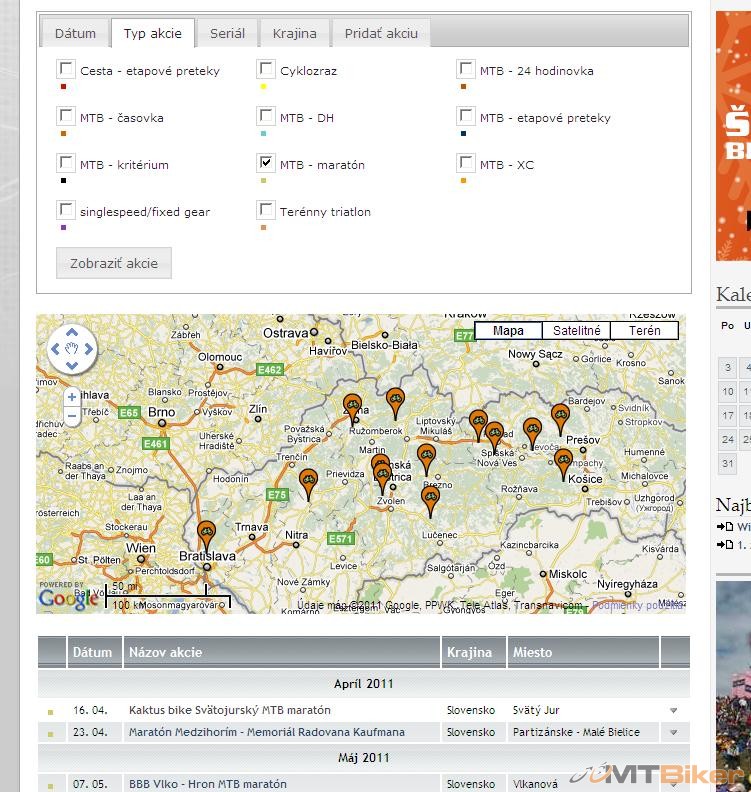Click the map marker near Trenčín

(x=309, y=481)
